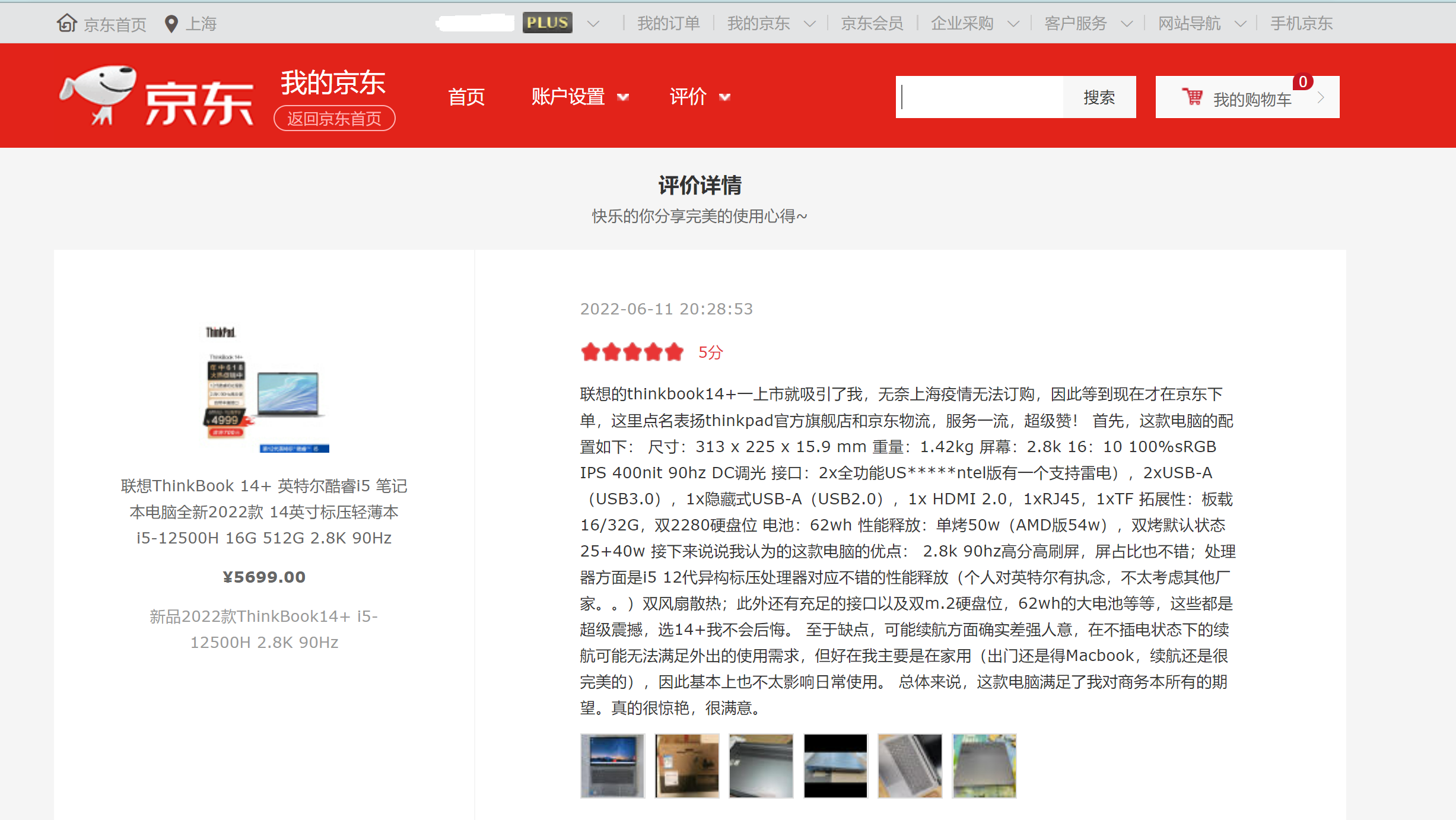Open the first review photo of laptop screen
Viewport: 1456px width, 820px height.
click(x=612, y=765)
